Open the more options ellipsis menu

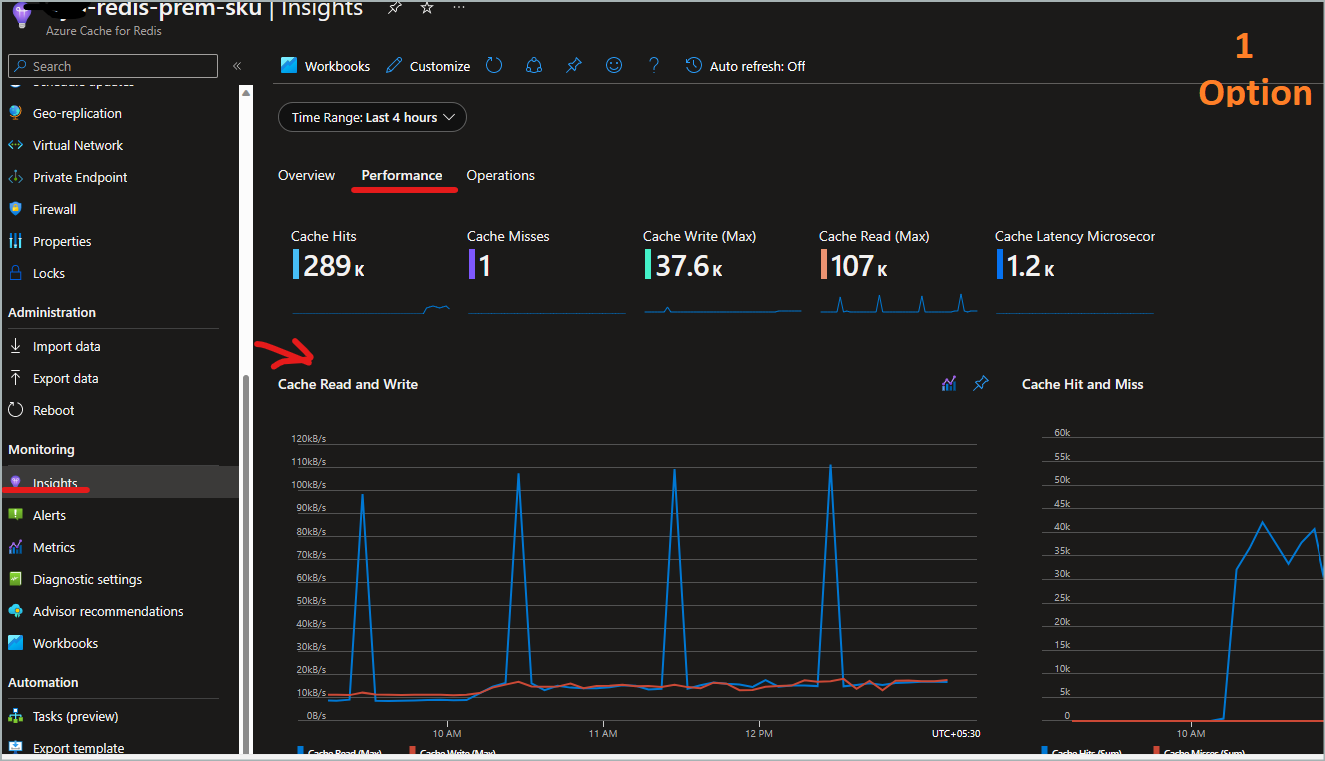click(458, 8)
